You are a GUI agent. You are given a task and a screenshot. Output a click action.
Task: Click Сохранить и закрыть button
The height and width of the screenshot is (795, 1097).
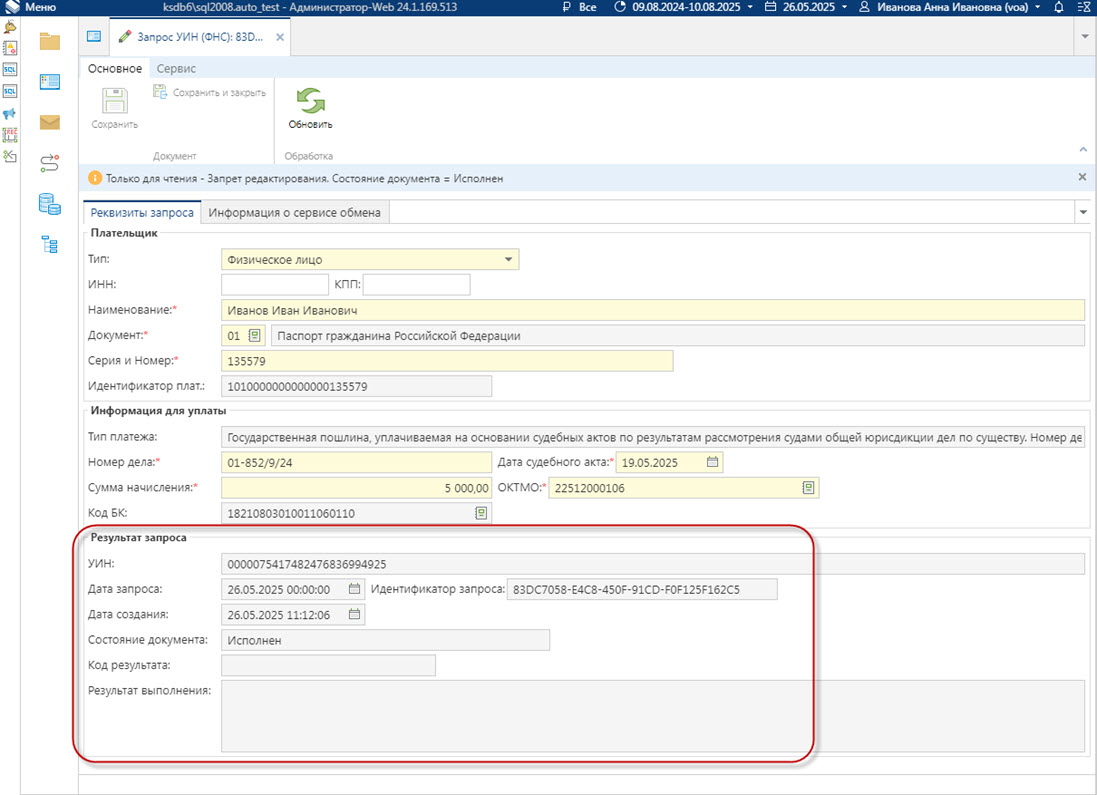210,92
